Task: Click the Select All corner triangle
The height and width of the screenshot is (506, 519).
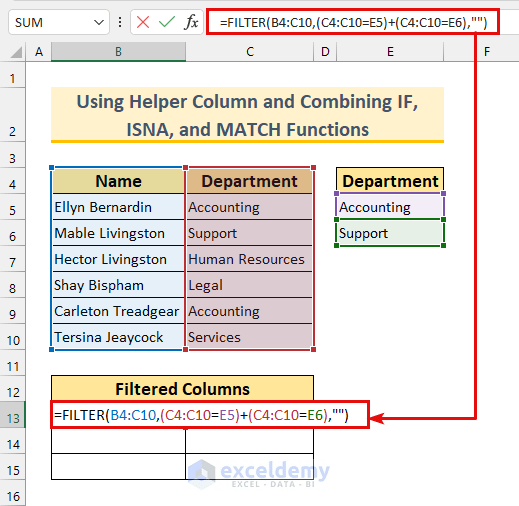Action: tap(15, 52)
